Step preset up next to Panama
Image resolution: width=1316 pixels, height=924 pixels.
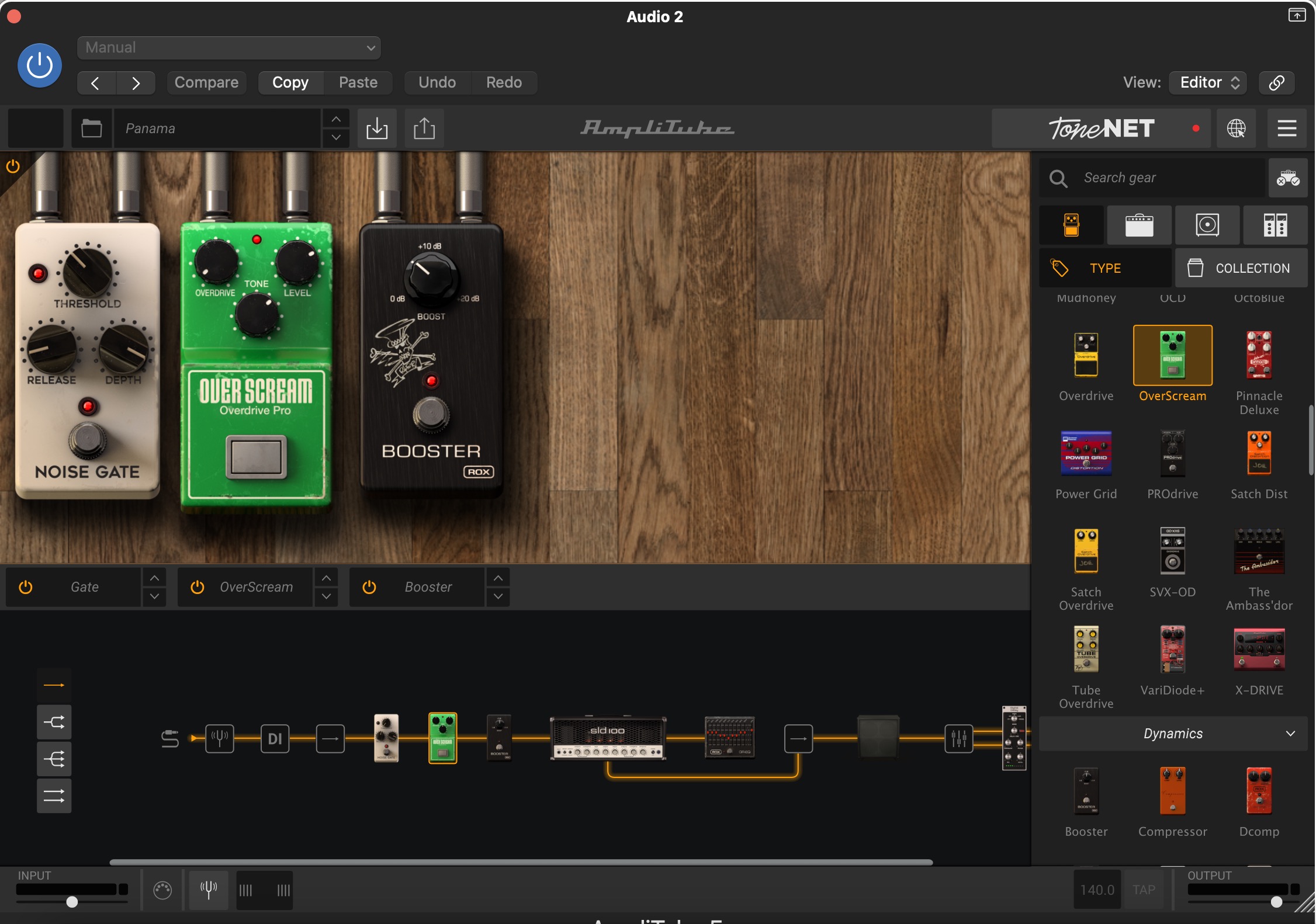[x=336, y=119]
